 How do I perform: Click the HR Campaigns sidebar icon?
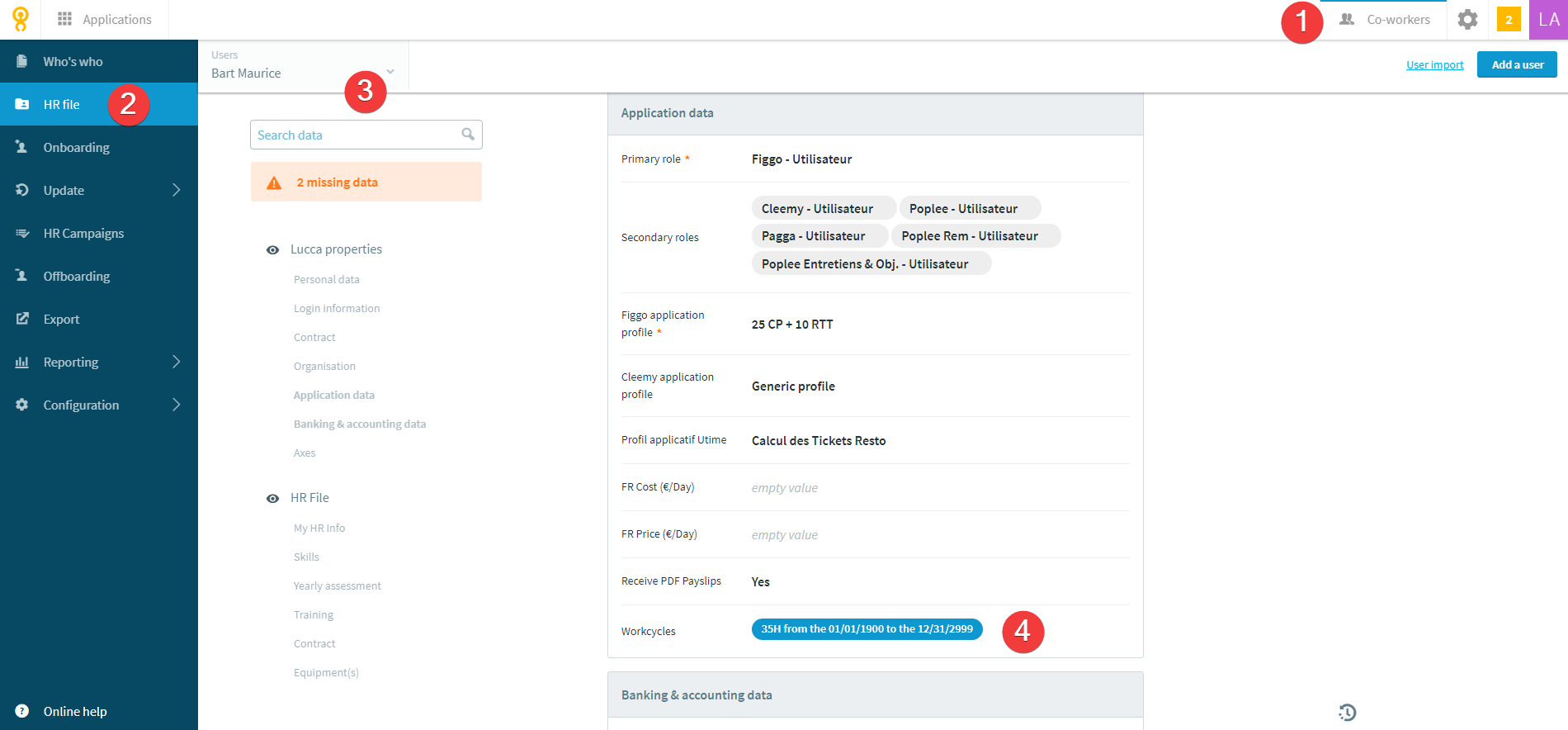22,233
